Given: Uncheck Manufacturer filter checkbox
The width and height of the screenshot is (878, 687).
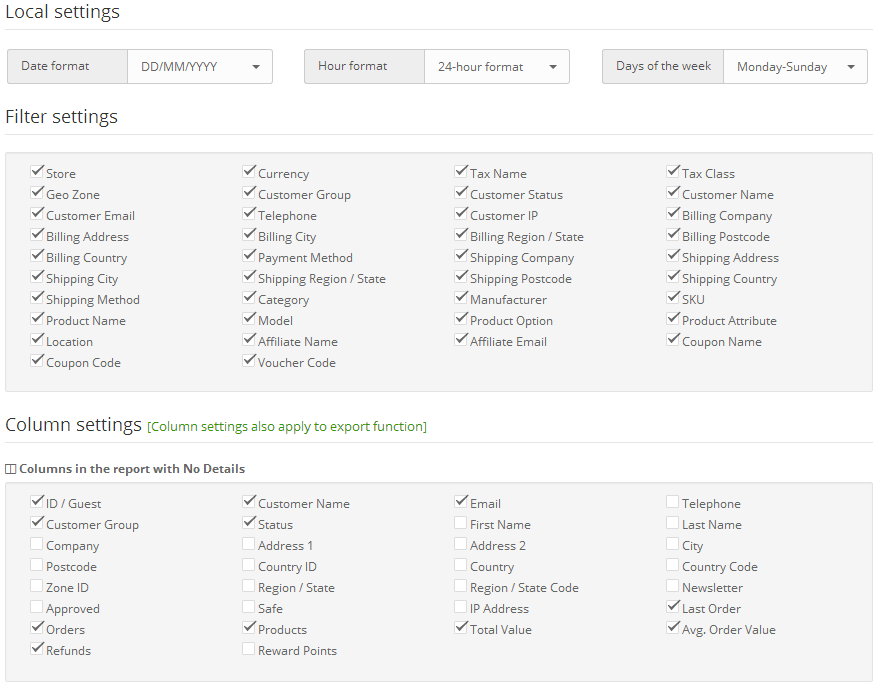Looking at the screenshot, I should (461, 297).
